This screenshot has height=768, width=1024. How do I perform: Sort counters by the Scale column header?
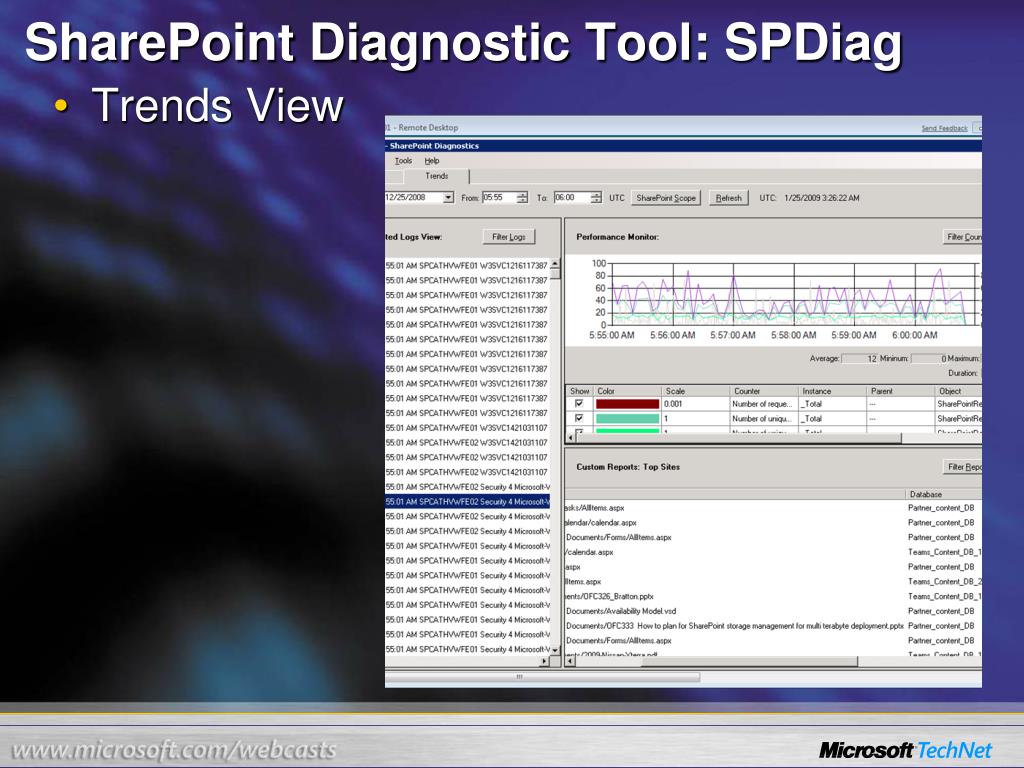[696, 391]
